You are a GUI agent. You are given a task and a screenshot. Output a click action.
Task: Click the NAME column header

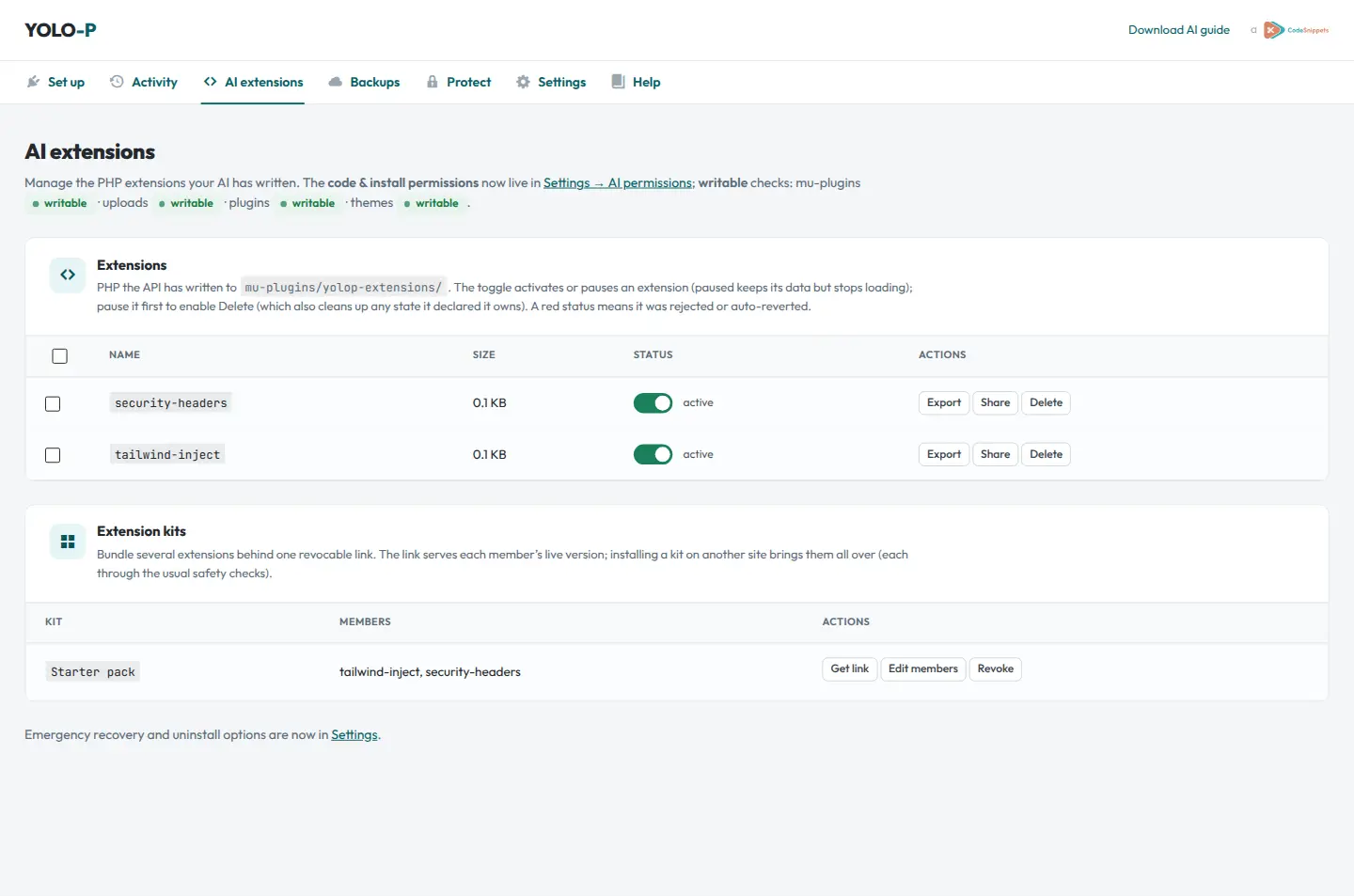coord(124,355)
